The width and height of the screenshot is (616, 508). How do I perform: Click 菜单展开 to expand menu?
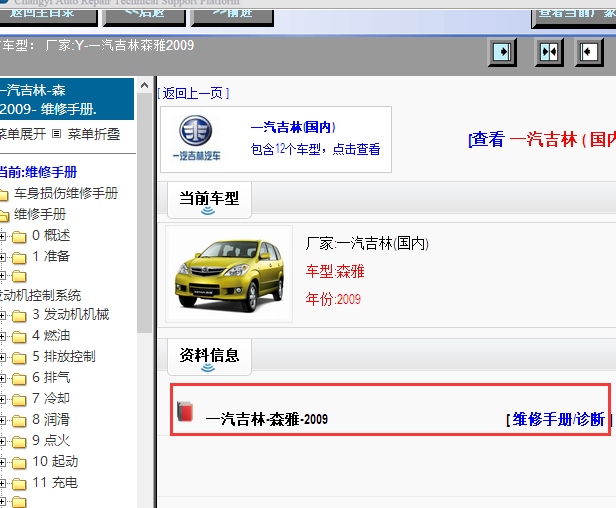coord(23,134)
